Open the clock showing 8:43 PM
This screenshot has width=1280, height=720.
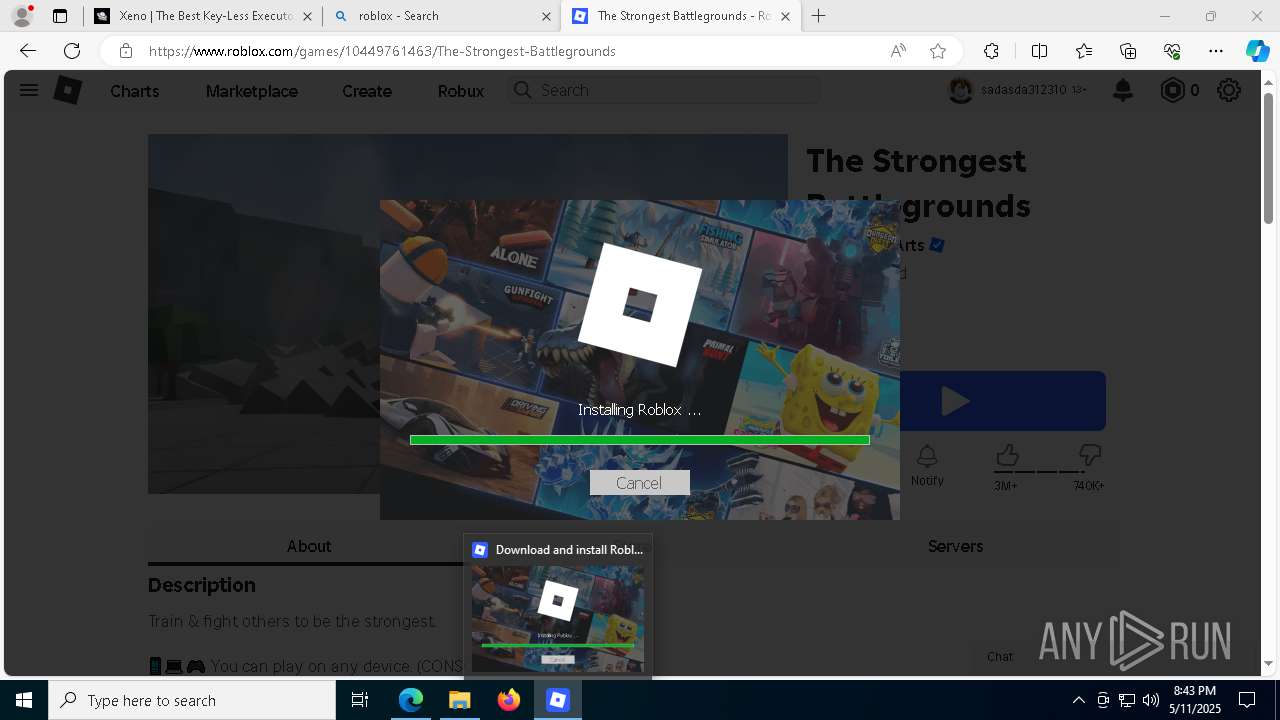[1195, 700]
